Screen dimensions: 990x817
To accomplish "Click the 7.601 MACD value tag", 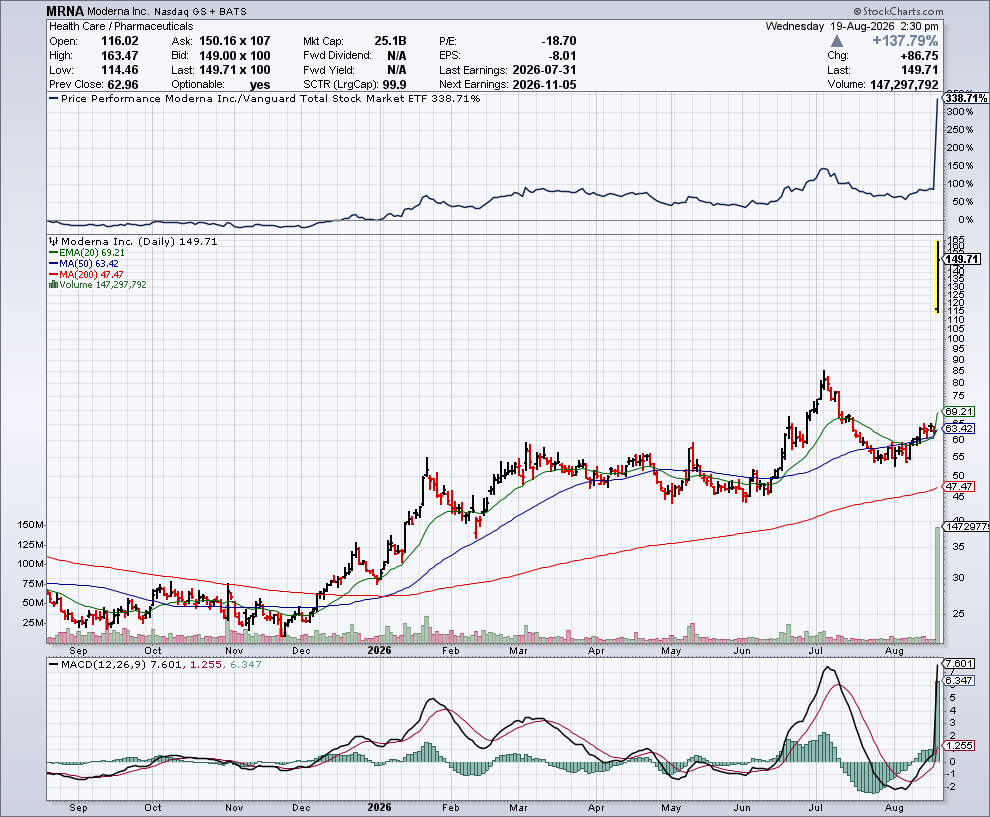I will coord(958,664).
